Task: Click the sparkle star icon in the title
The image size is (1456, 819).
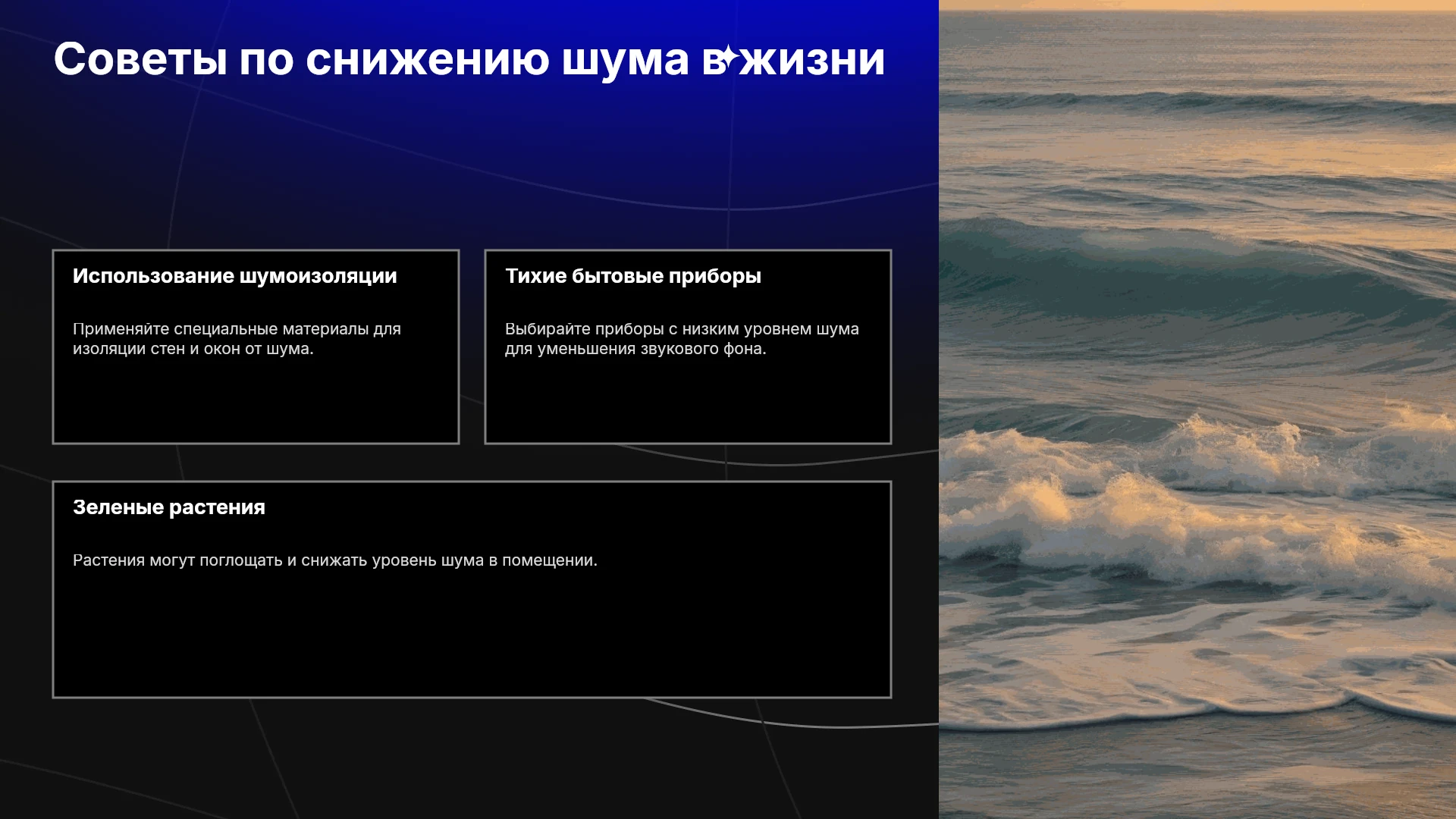Action: [728, 57]
